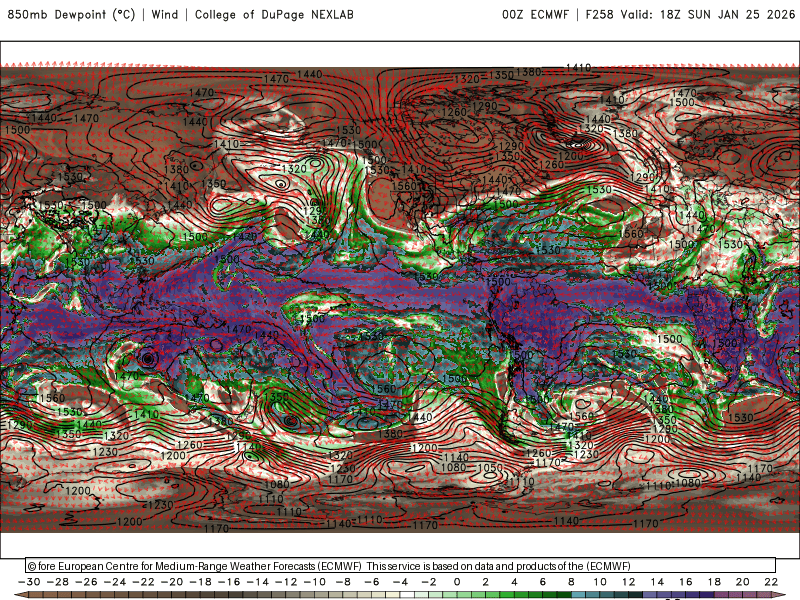
Task: Click the '-24' color scale label
Action: (x=114, y=582)
